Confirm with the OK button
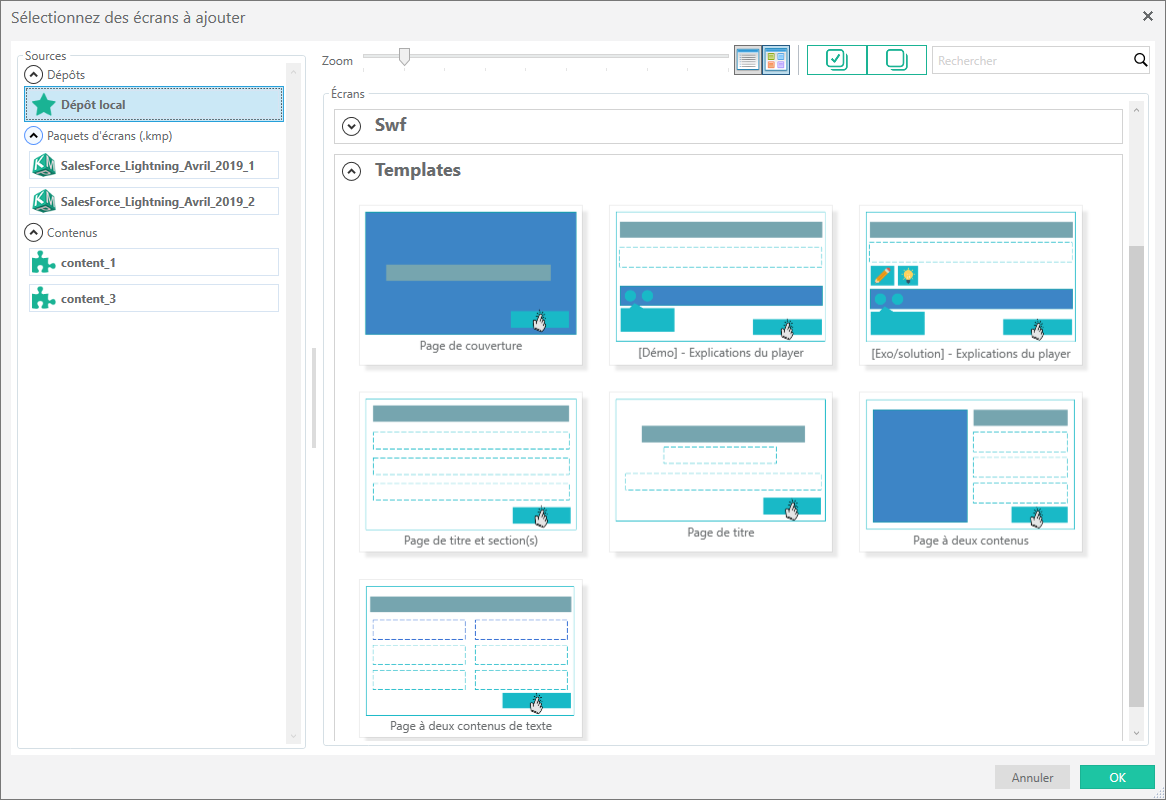The height and width of the screenshot is (800, 1166). (1117, 777)
